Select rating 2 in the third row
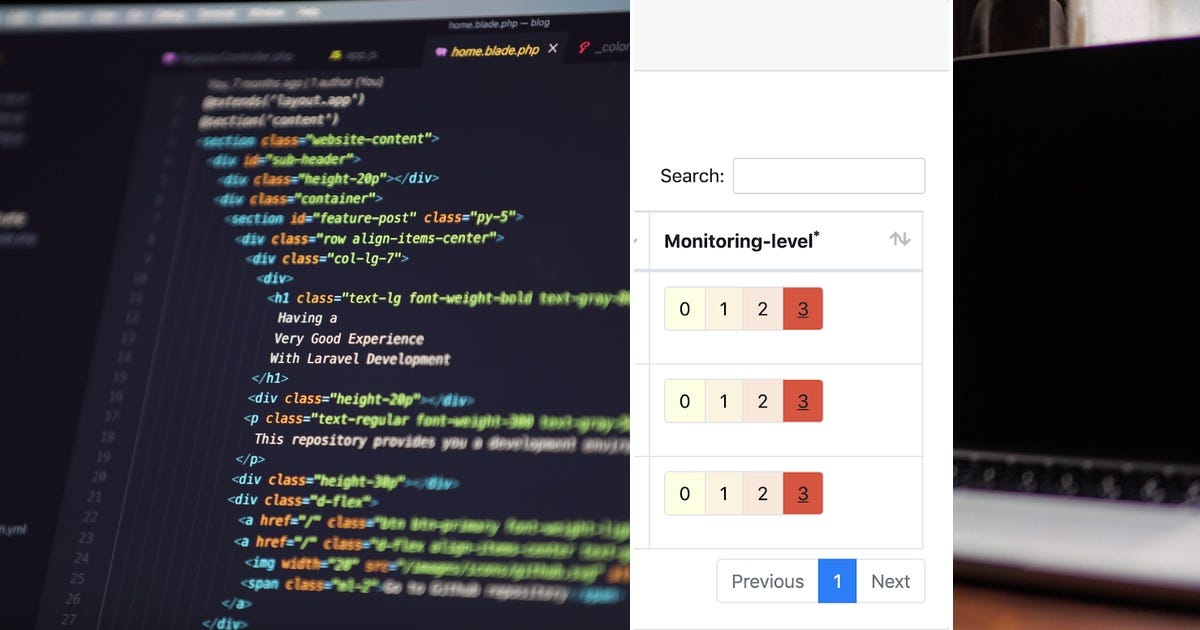 (762, 492)
